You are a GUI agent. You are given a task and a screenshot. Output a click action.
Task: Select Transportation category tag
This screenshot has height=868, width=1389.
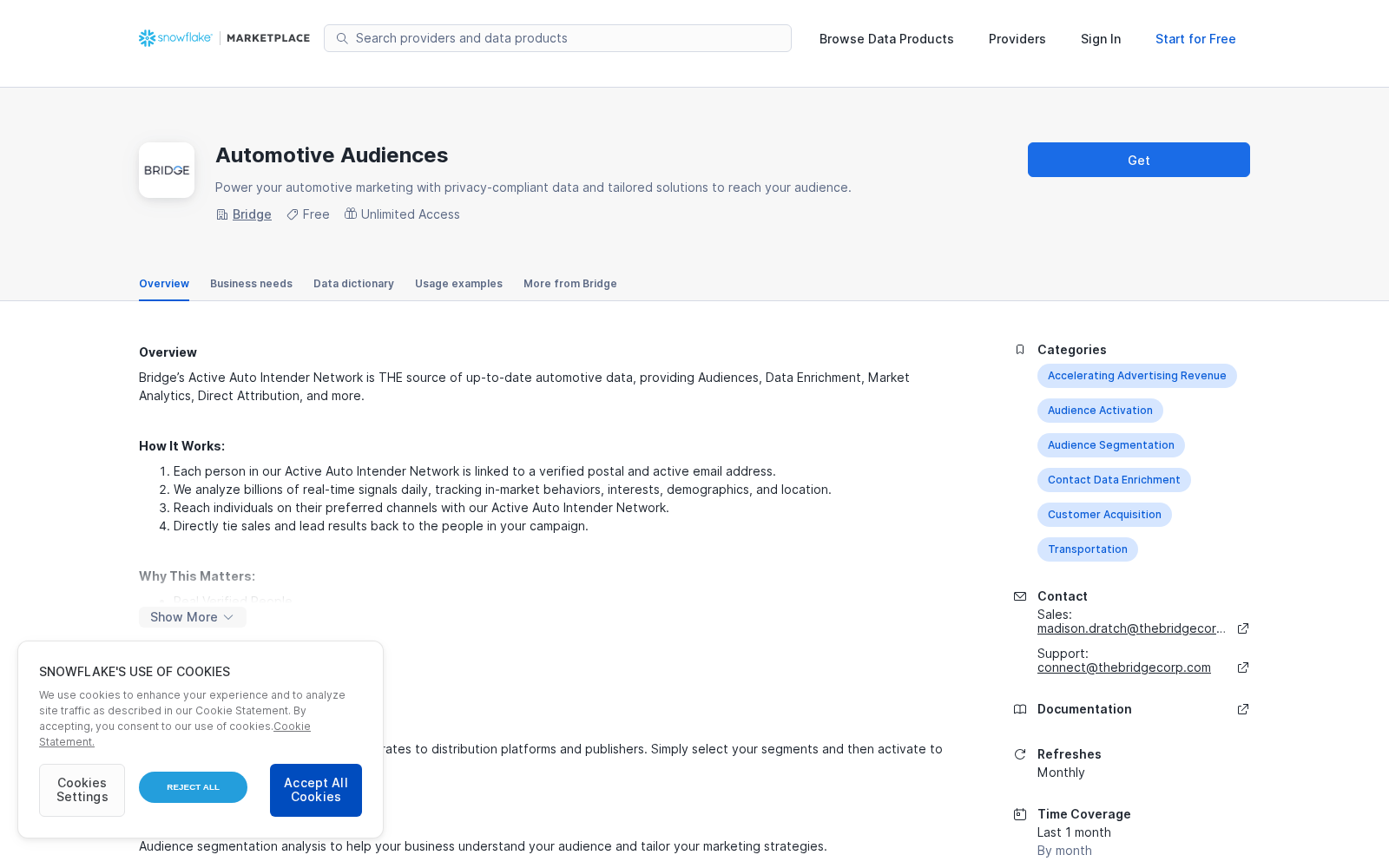pyautogui.click(x=1088, y=549)
